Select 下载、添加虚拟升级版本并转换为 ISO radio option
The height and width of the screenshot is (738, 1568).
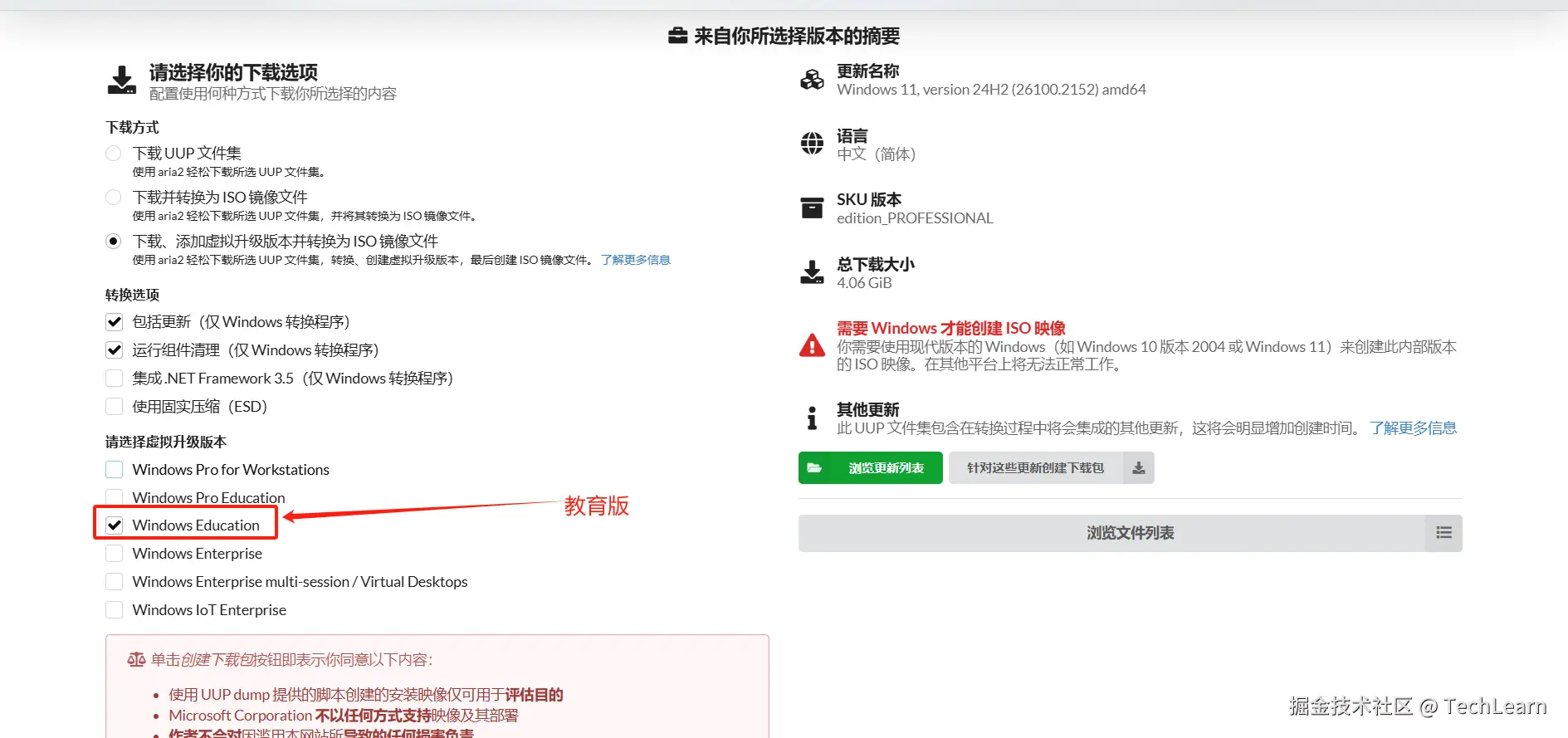[114, 242]
